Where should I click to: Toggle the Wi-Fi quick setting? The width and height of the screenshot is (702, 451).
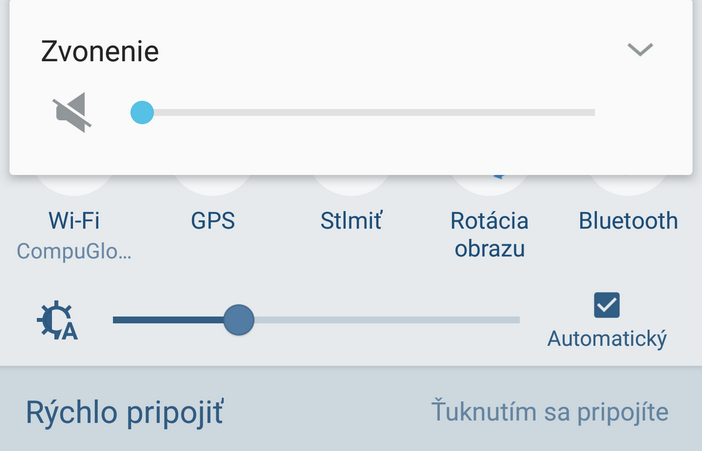(74, 220)
